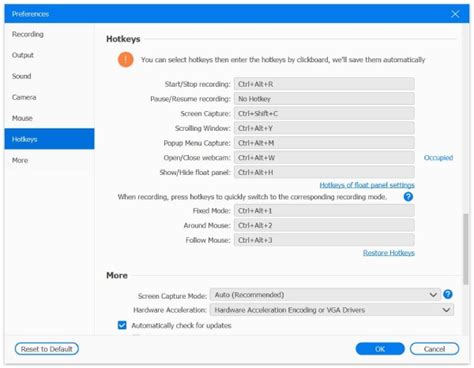The height and width of the screenshot is (368, 474).
Task: Click the Scrolling Window hotkey field
Action: pos(324,128)
